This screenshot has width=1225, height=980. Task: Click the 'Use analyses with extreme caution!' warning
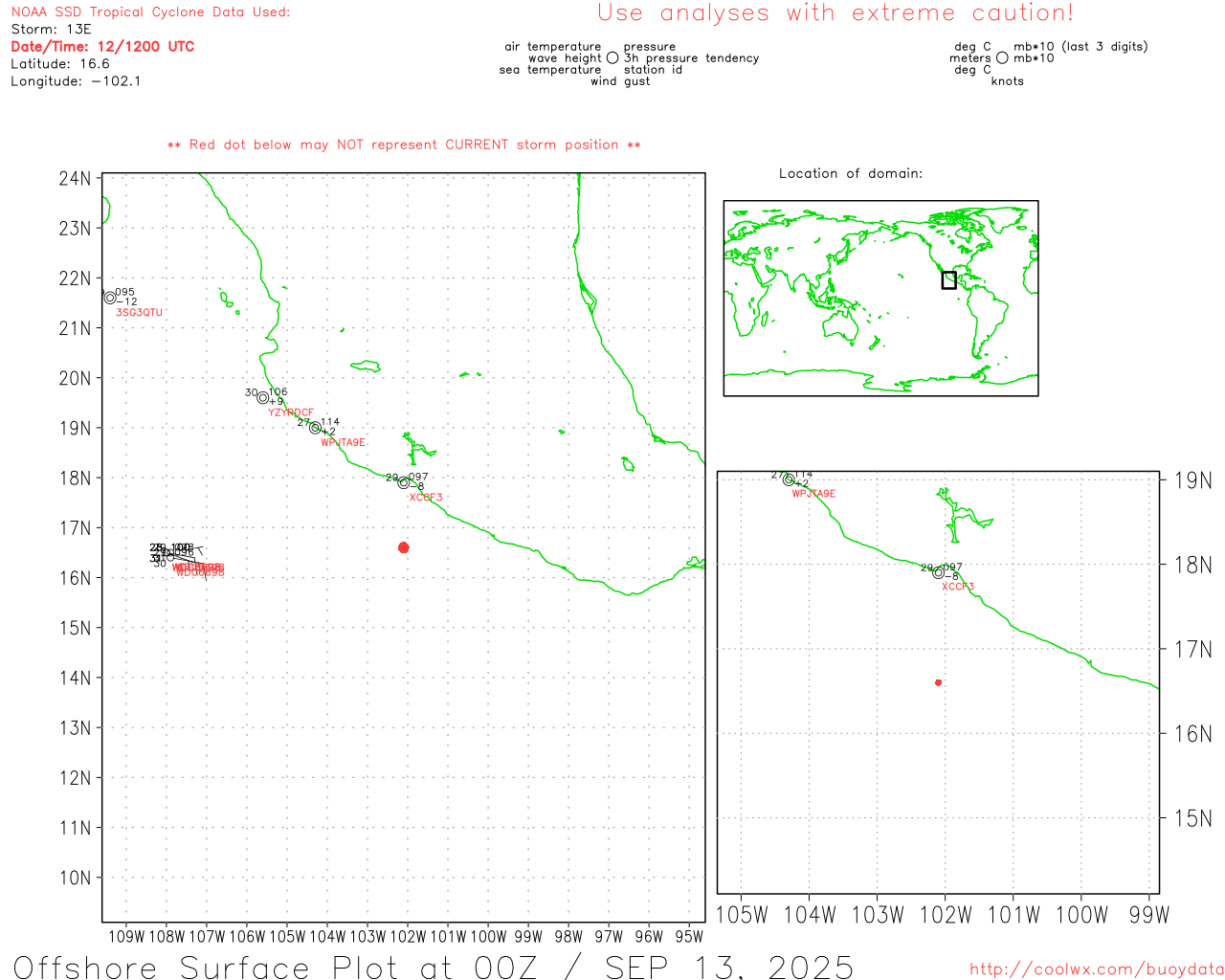tap(835, 13)
